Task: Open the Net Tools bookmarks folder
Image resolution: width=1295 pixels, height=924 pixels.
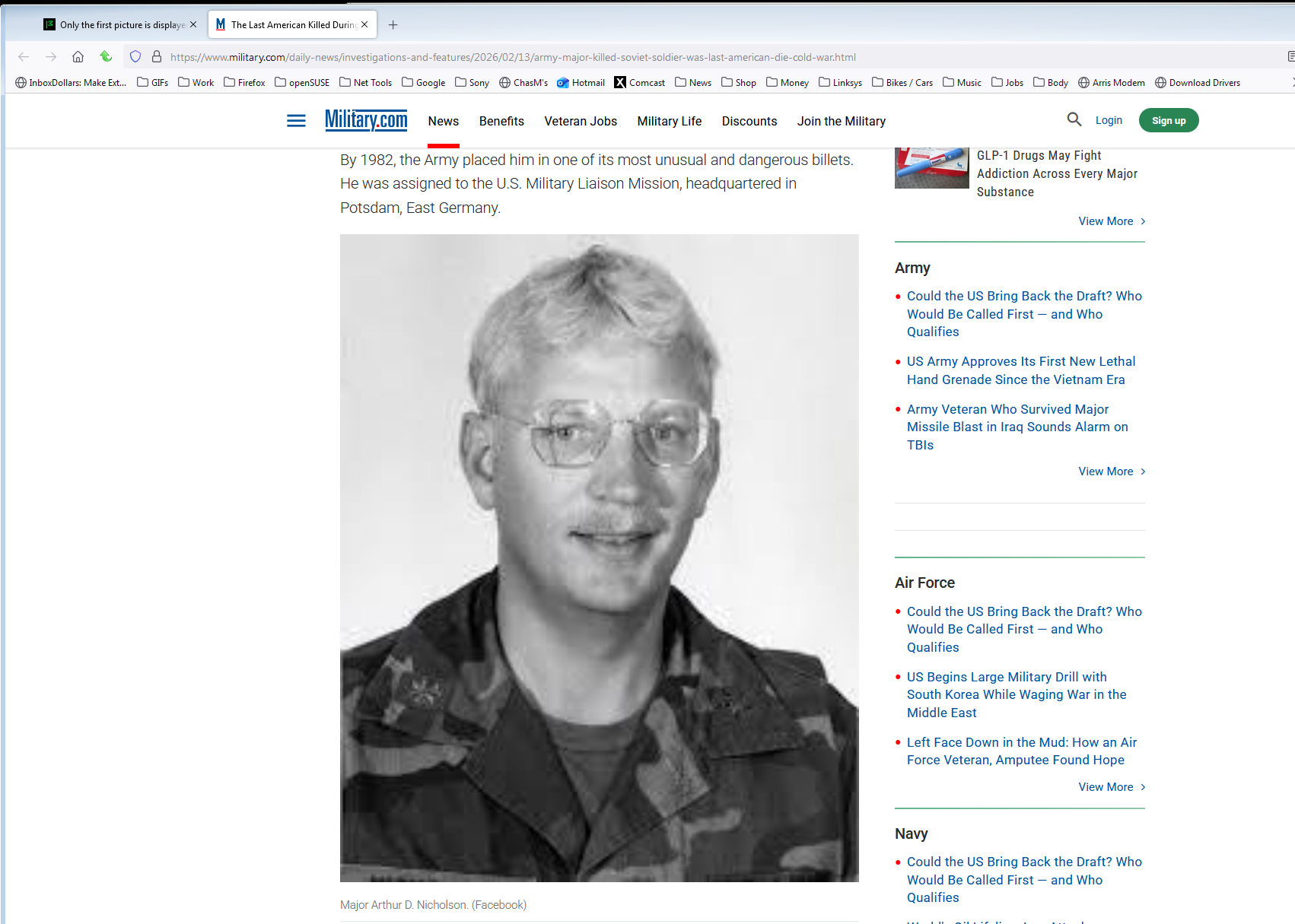Action: point(366,83)
